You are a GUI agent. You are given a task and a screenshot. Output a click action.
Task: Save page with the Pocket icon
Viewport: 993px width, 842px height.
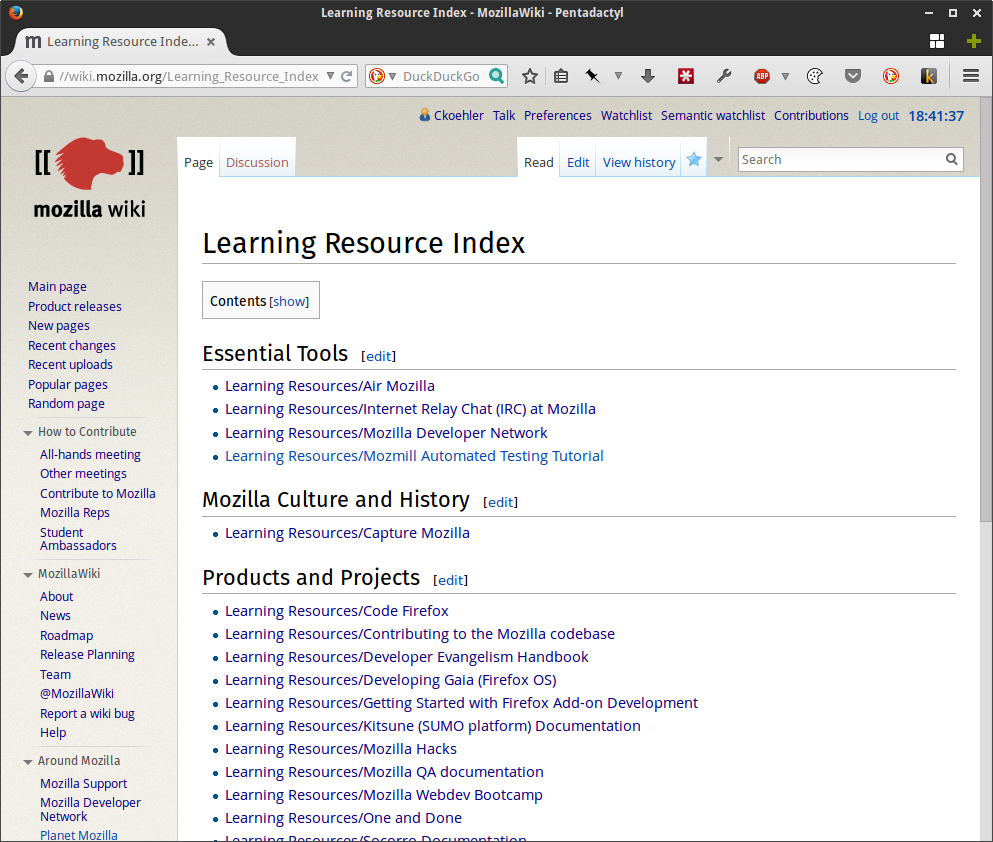pyautogui.click(x=853, y=77)
